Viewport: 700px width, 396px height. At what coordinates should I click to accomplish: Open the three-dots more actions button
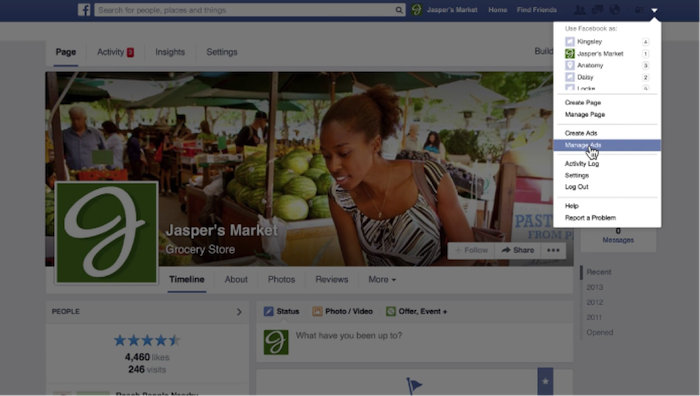coord(553,250)
